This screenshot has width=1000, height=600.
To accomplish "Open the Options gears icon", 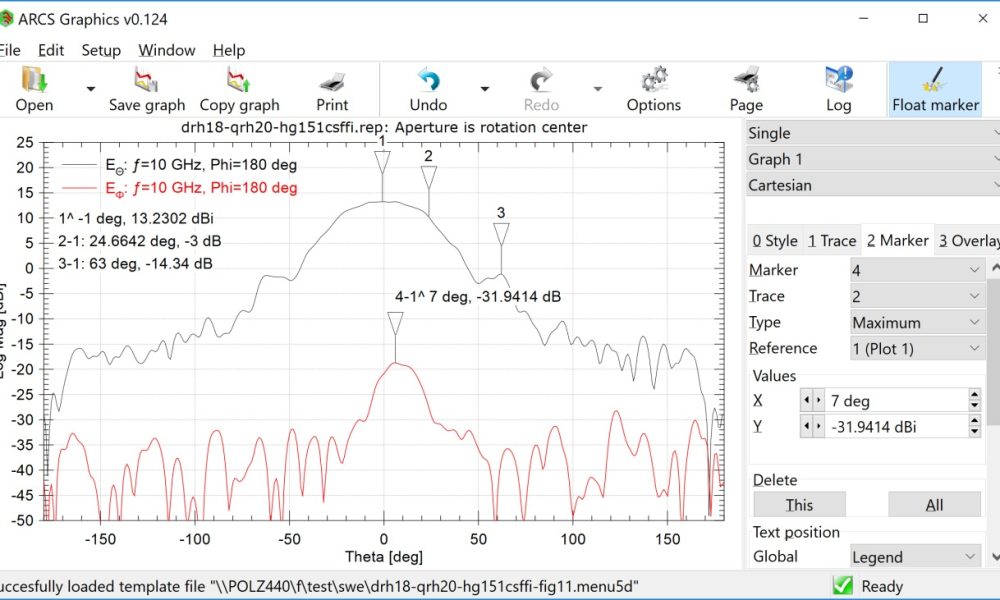I will [x=654, y=80].
